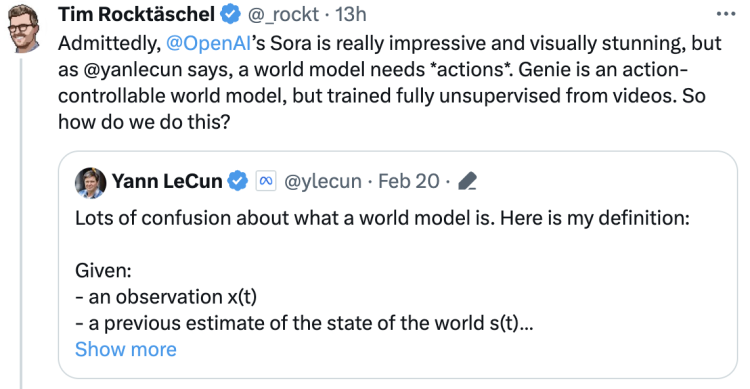Open the three-dot more options menu

point(726,14)
